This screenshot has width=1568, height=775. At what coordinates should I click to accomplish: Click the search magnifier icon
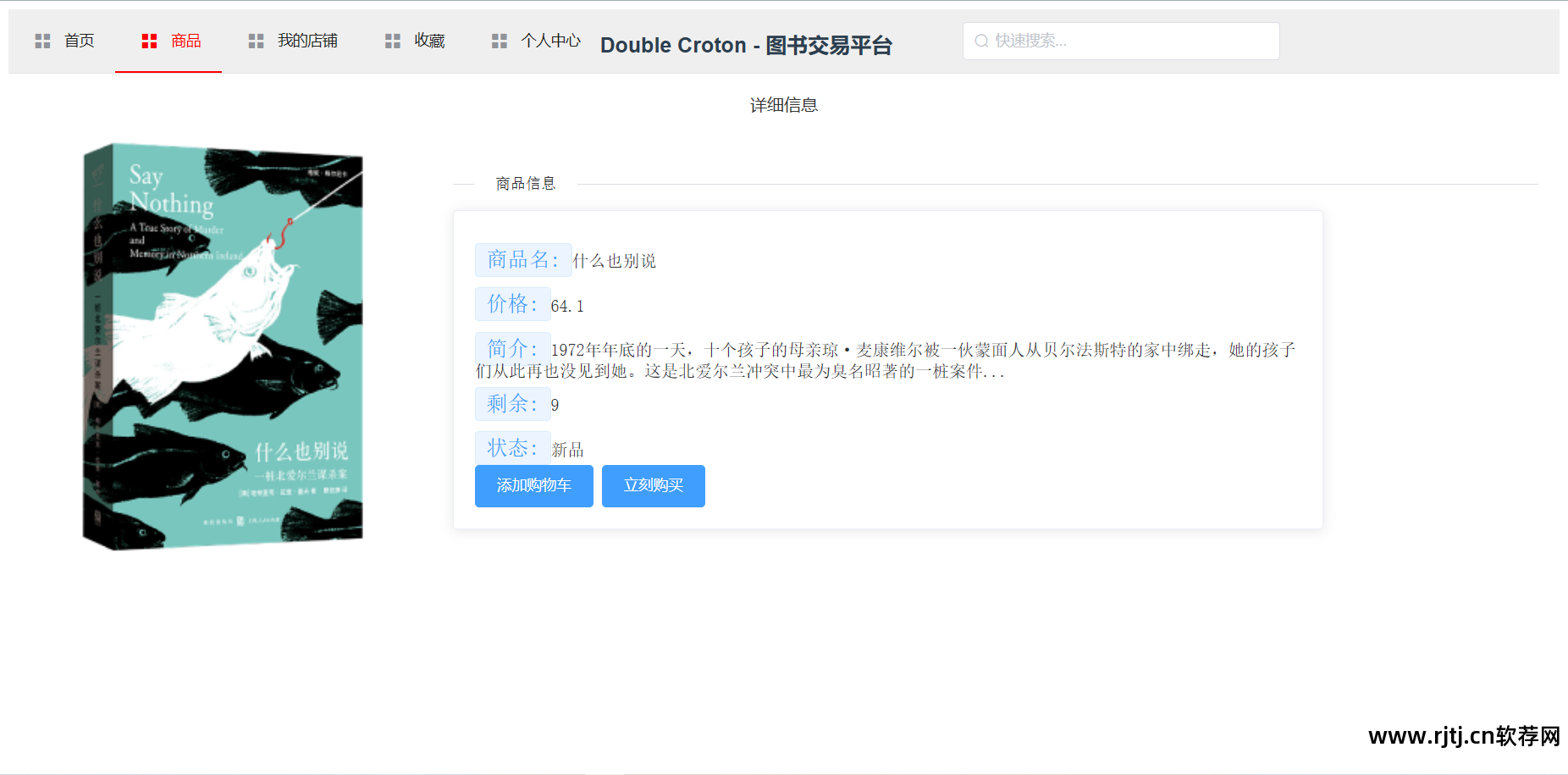(981, 41)
